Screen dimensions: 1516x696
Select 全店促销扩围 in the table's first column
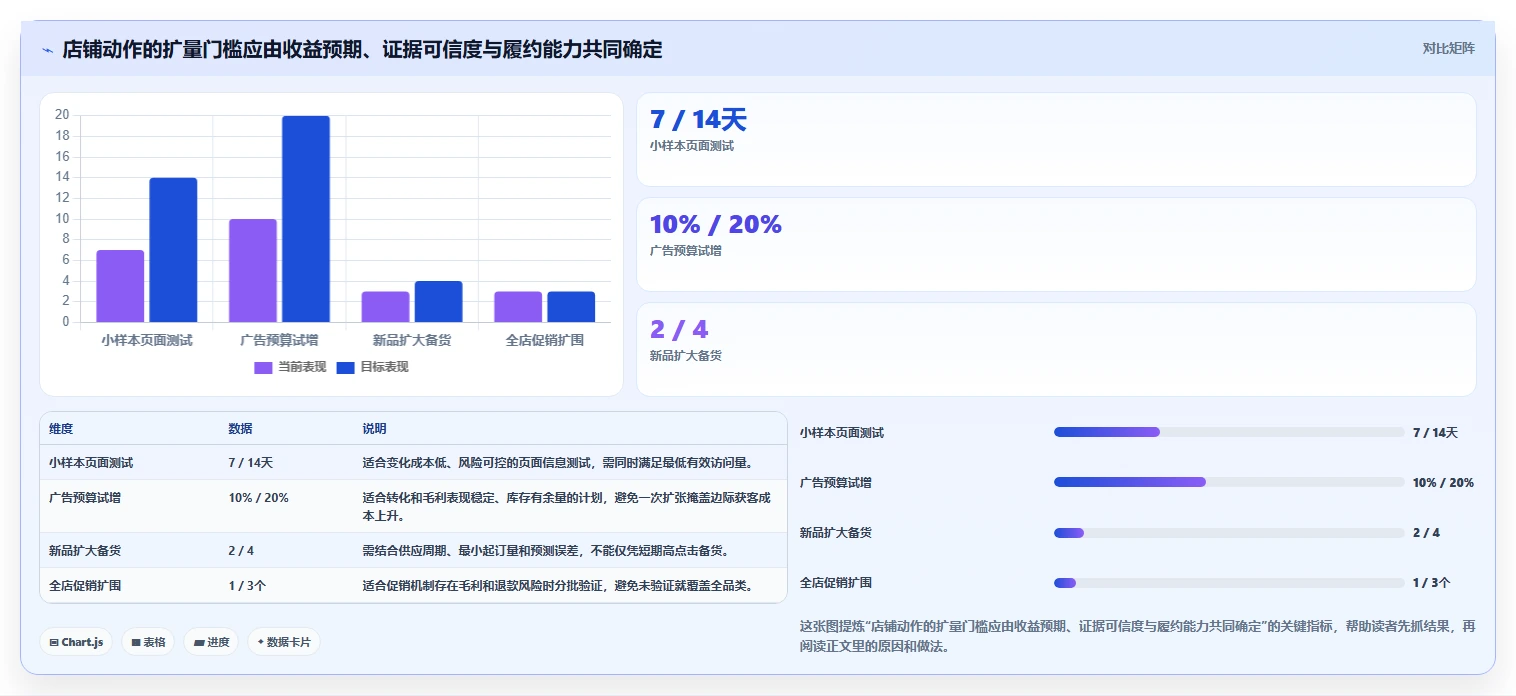(85, 585)
